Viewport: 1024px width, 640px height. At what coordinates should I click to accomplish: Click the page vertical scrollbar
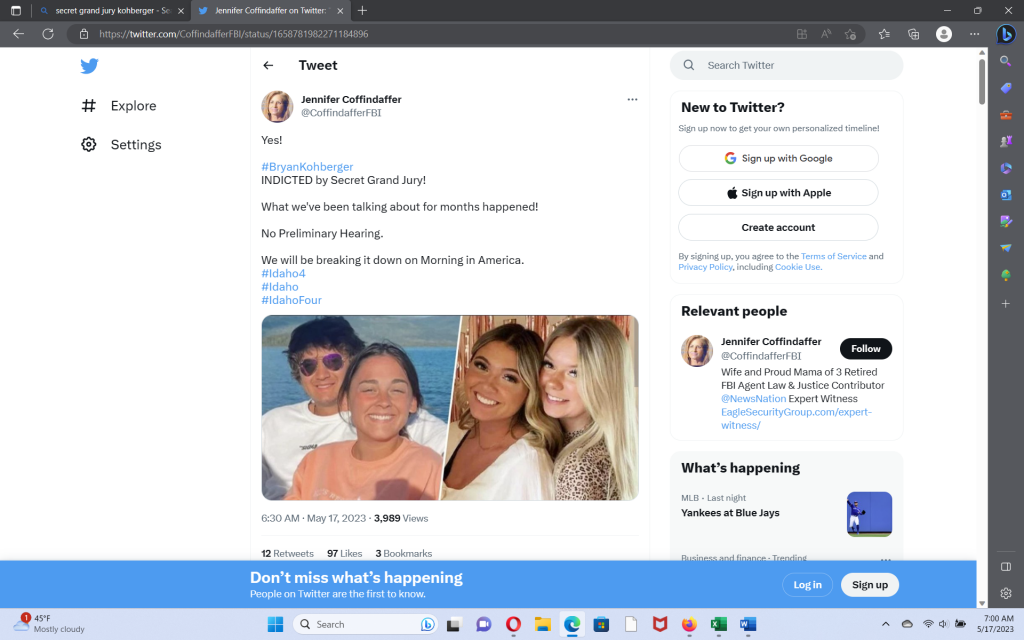pyautogui.click(x=981, y=300)
